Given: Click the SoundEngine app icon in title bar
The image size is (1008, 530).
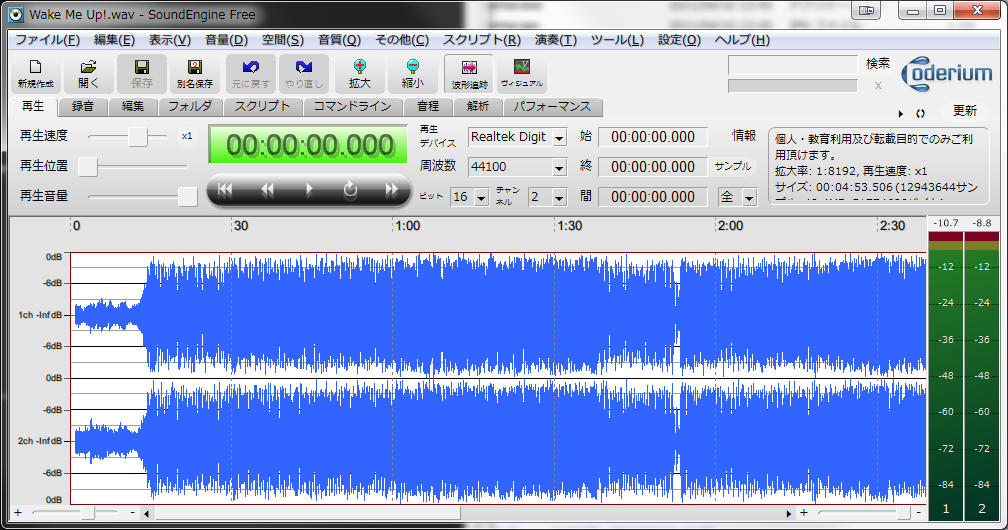Looking at the screenshot, I should coord(16,14).
